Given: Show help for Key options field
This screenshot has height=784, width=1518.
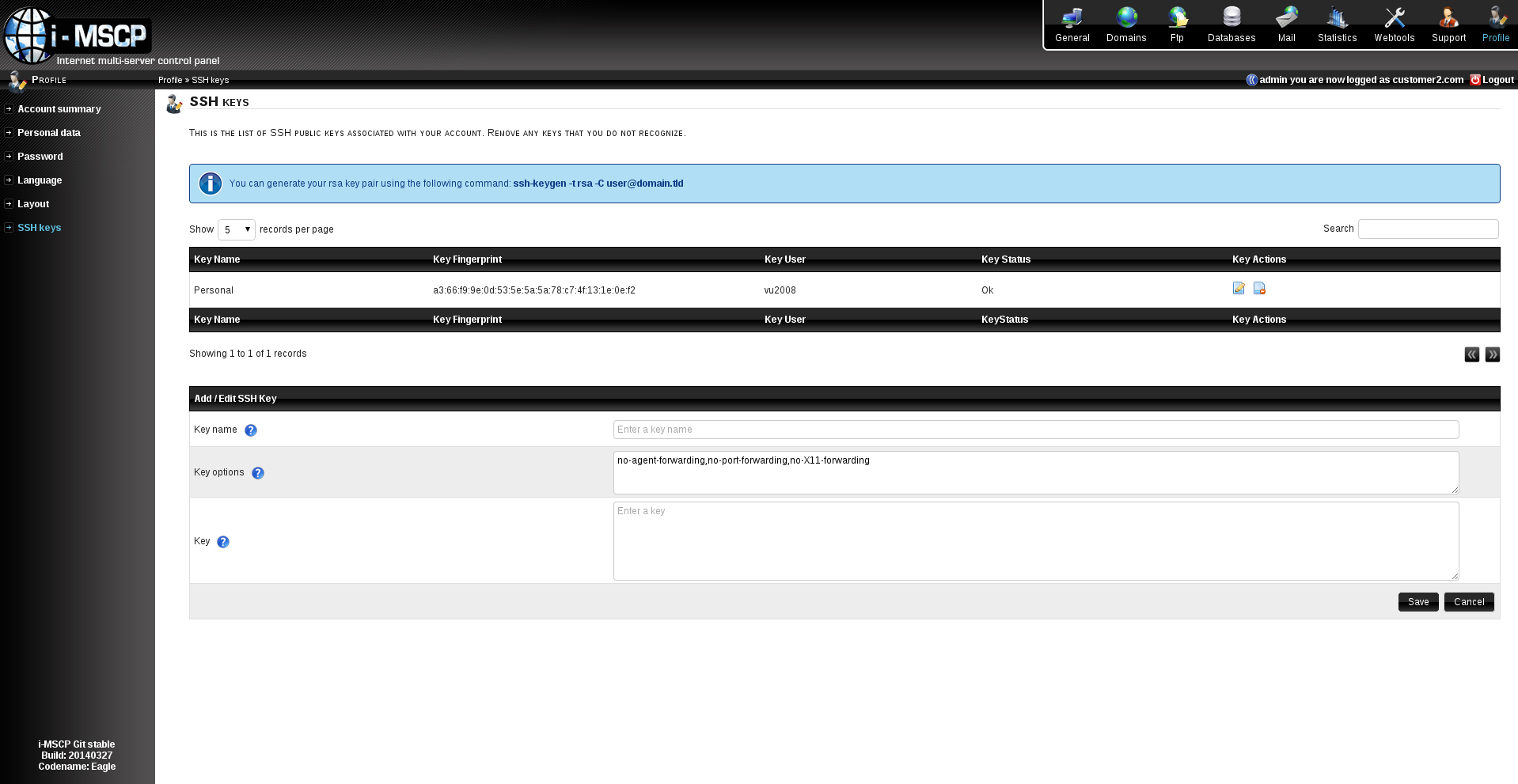Looking at the screenshot, I should click(x=257, y=473).
